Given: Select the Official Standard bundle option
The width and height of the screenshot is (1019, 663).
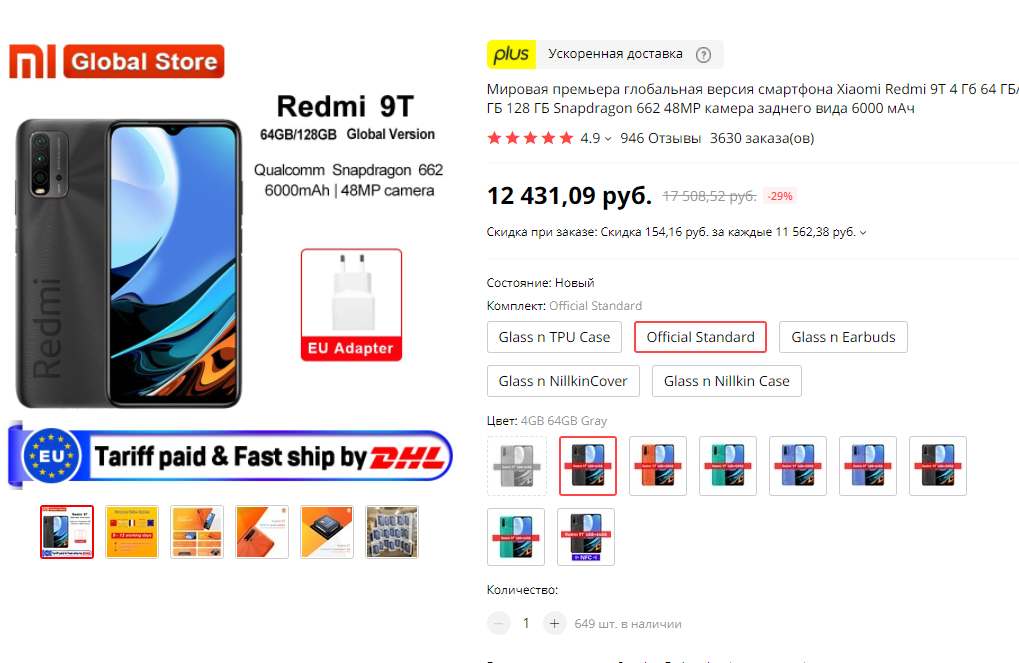Looking at the screenshot, I should pyautogui.click(x=701, y=337).
